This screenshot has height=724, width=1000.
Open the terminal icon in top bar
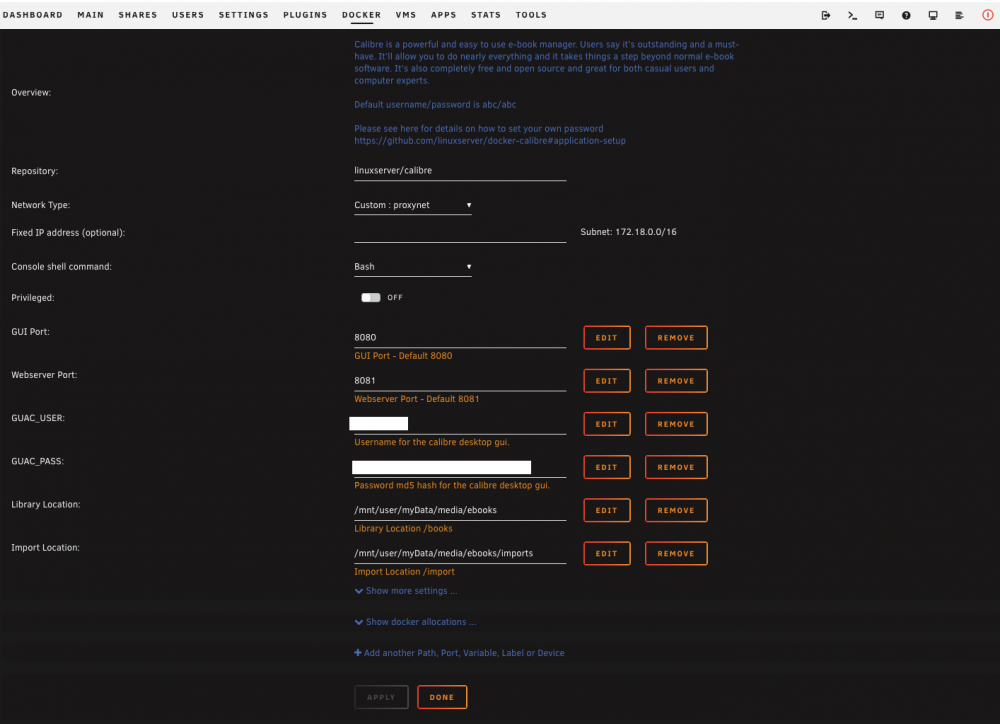click(x=852, y=15)
